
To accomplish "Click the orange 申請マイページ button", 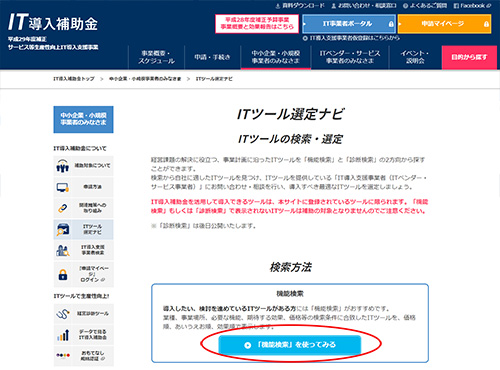I will click(x=444, y=24).
